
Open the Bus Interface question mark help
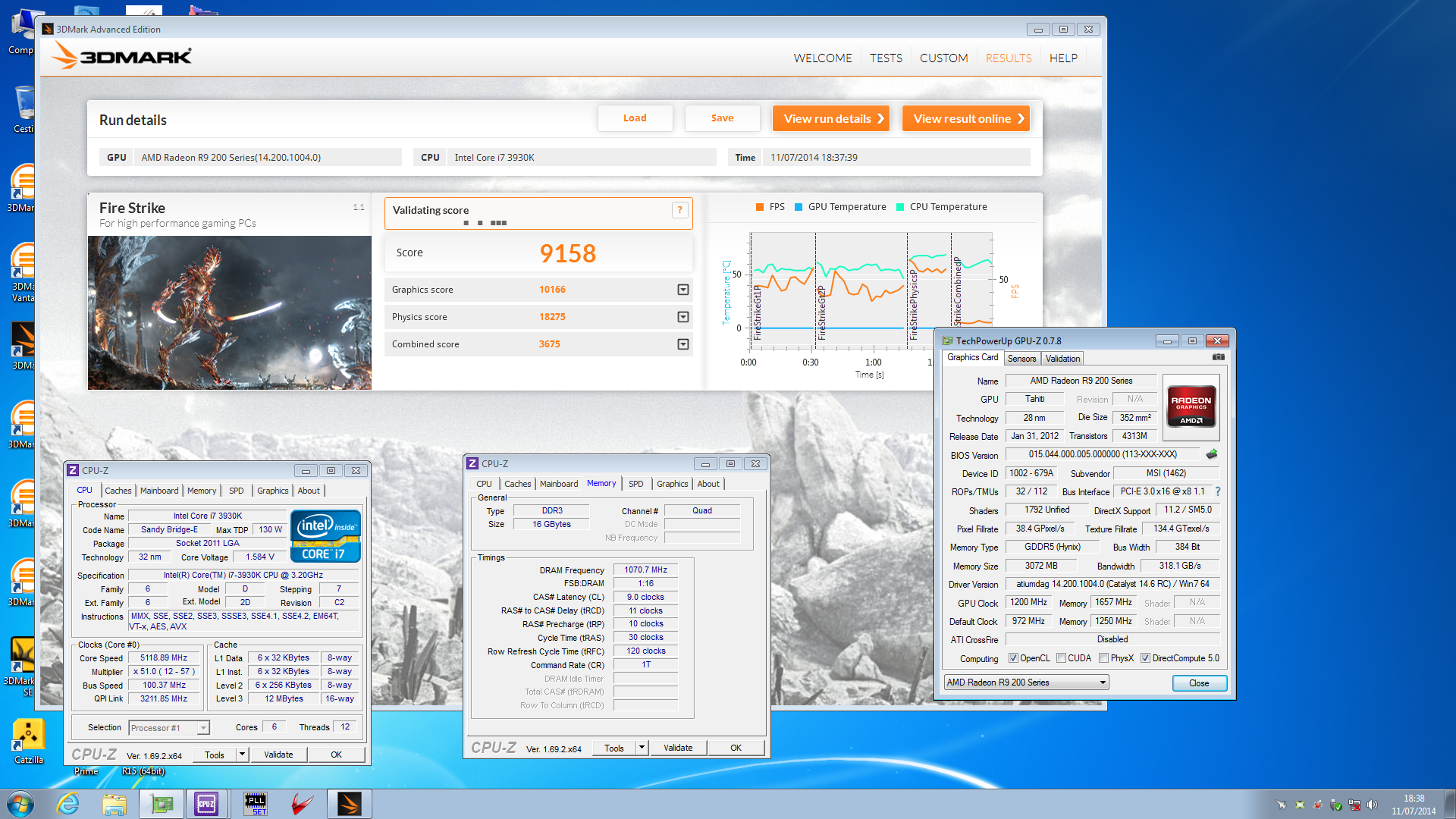[1218, 491]
